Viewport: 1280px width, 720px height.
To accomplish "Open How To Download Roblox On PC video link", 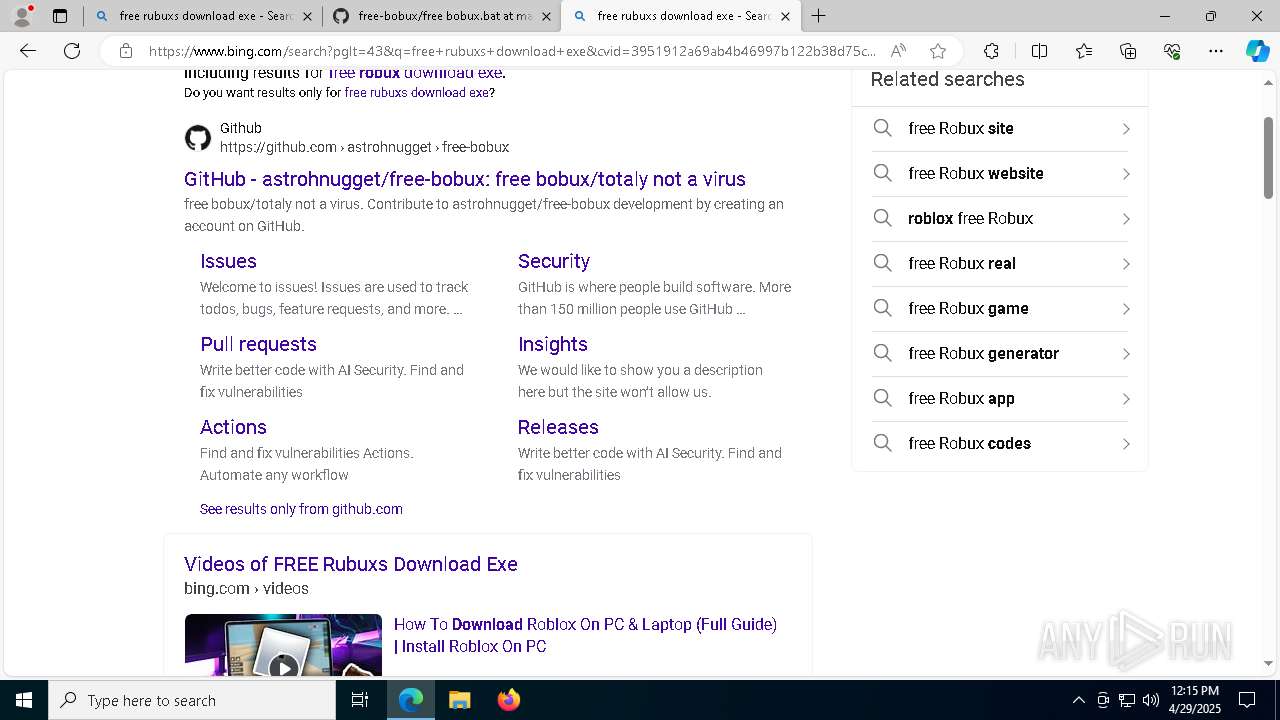I will point(585,635).
